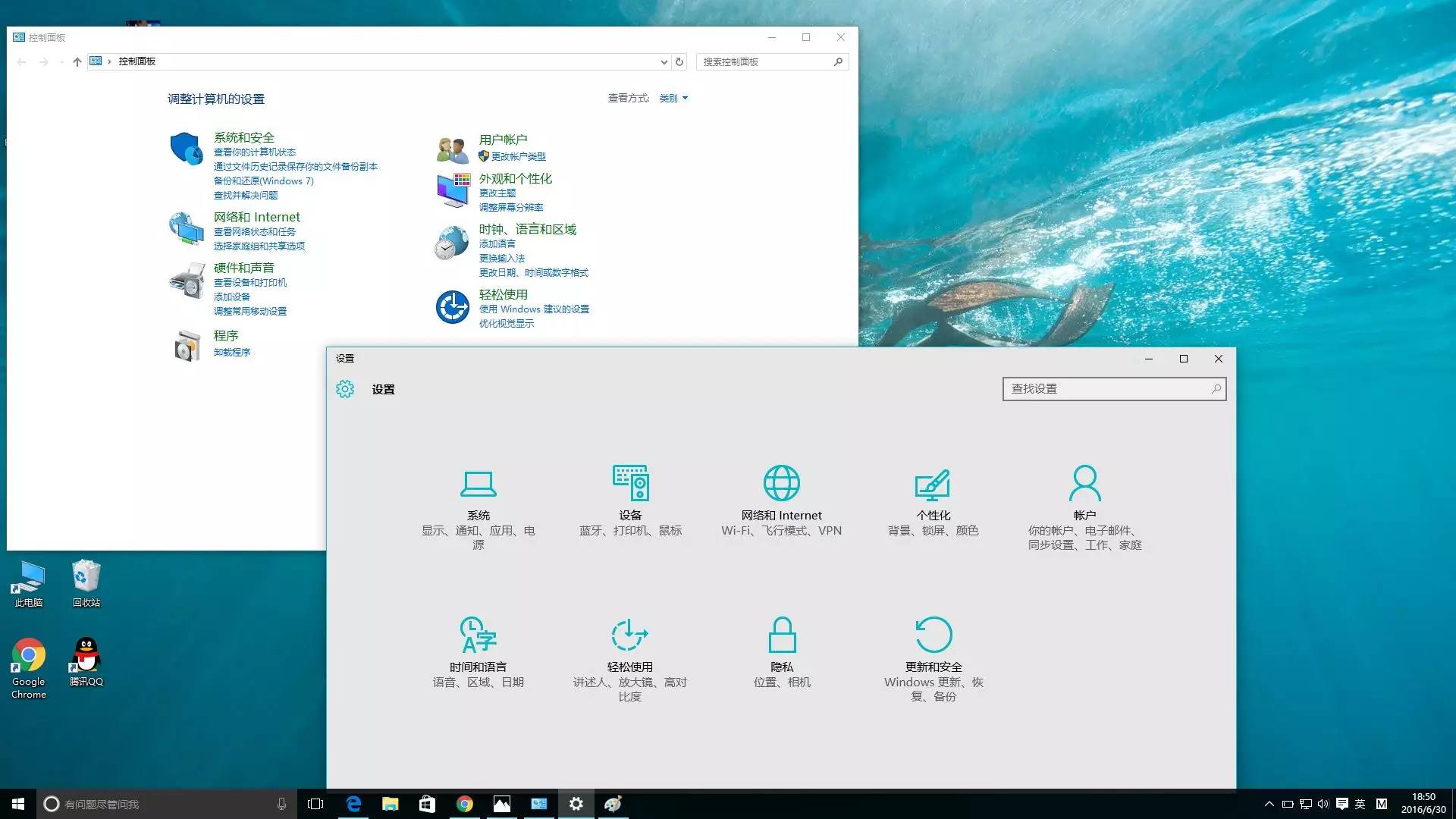Open the 更新和安全 refresh icon

[934, 635]
